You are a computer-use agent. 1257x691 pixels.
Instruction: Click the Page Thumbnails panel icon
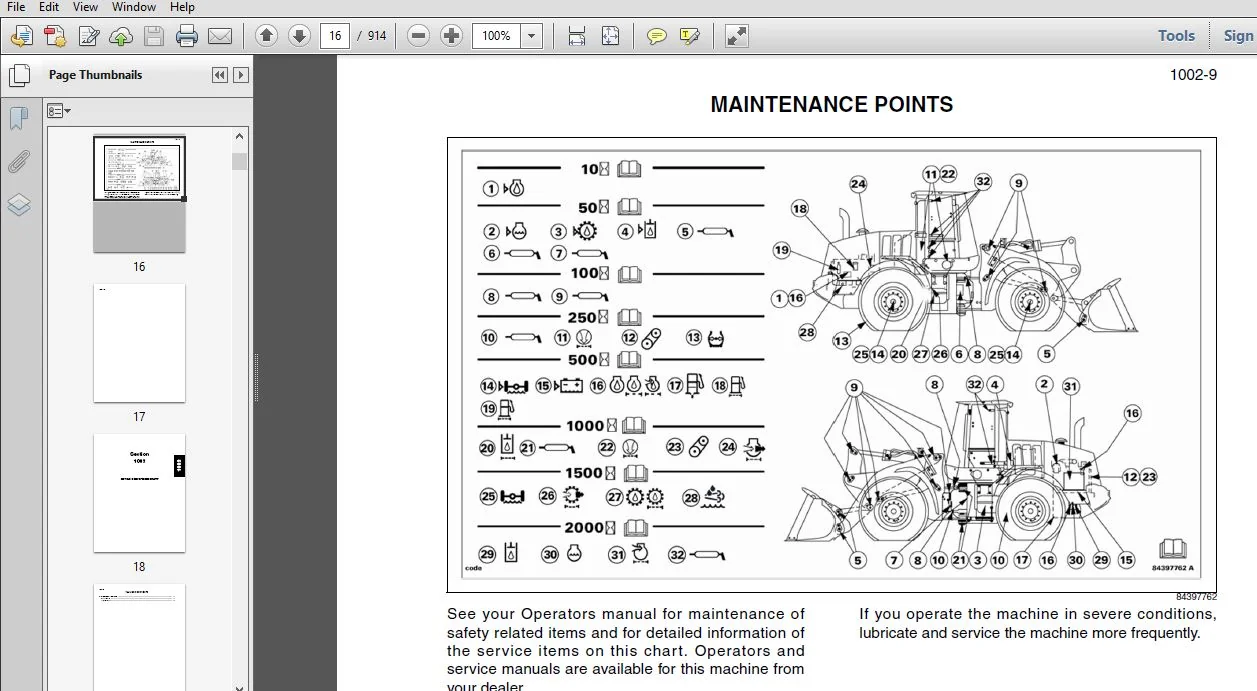click(x=19, y=75)
